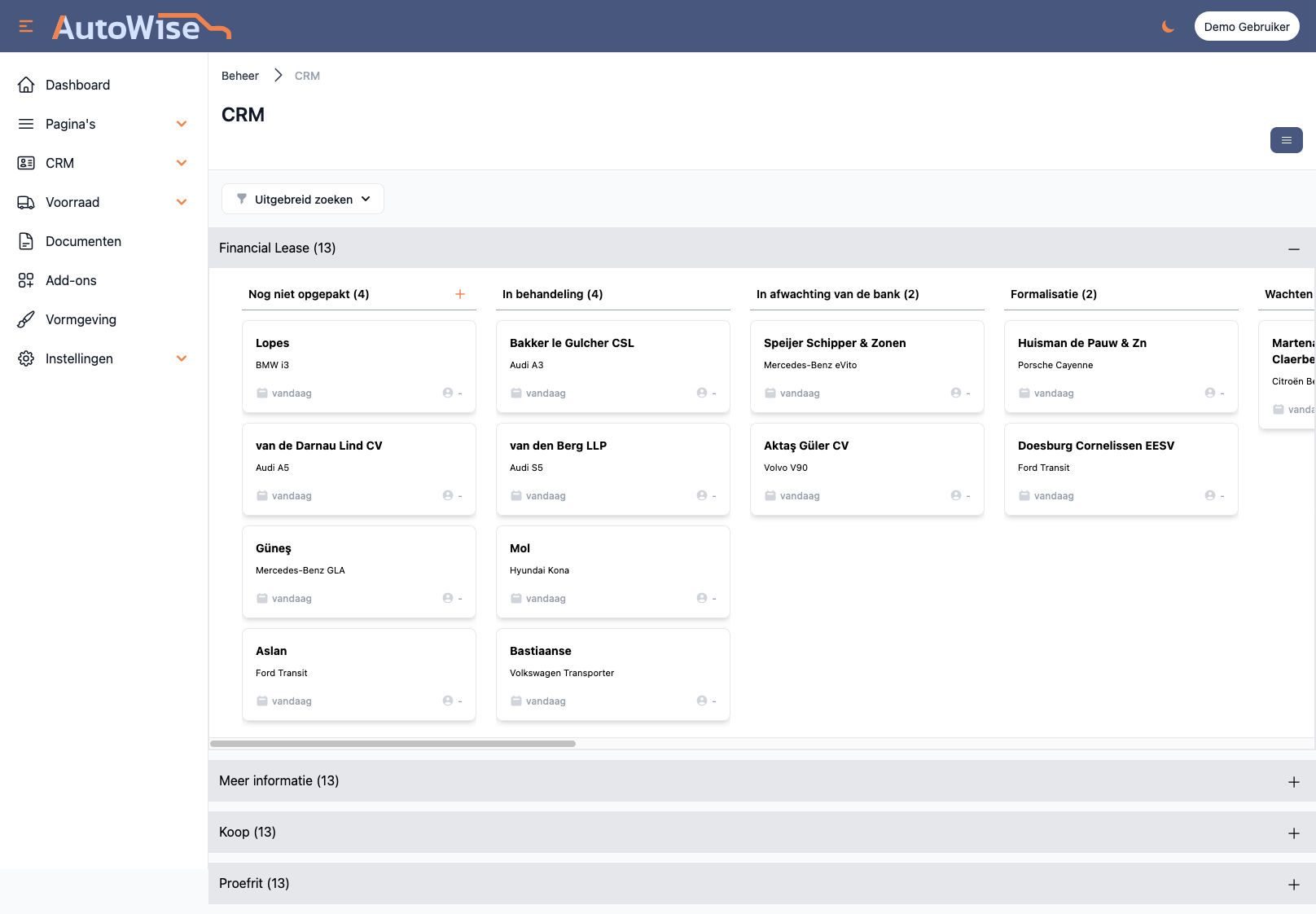Click the calendar icon on Lopes card
The width and height of the screenshot is (1316, 914).
262,393
